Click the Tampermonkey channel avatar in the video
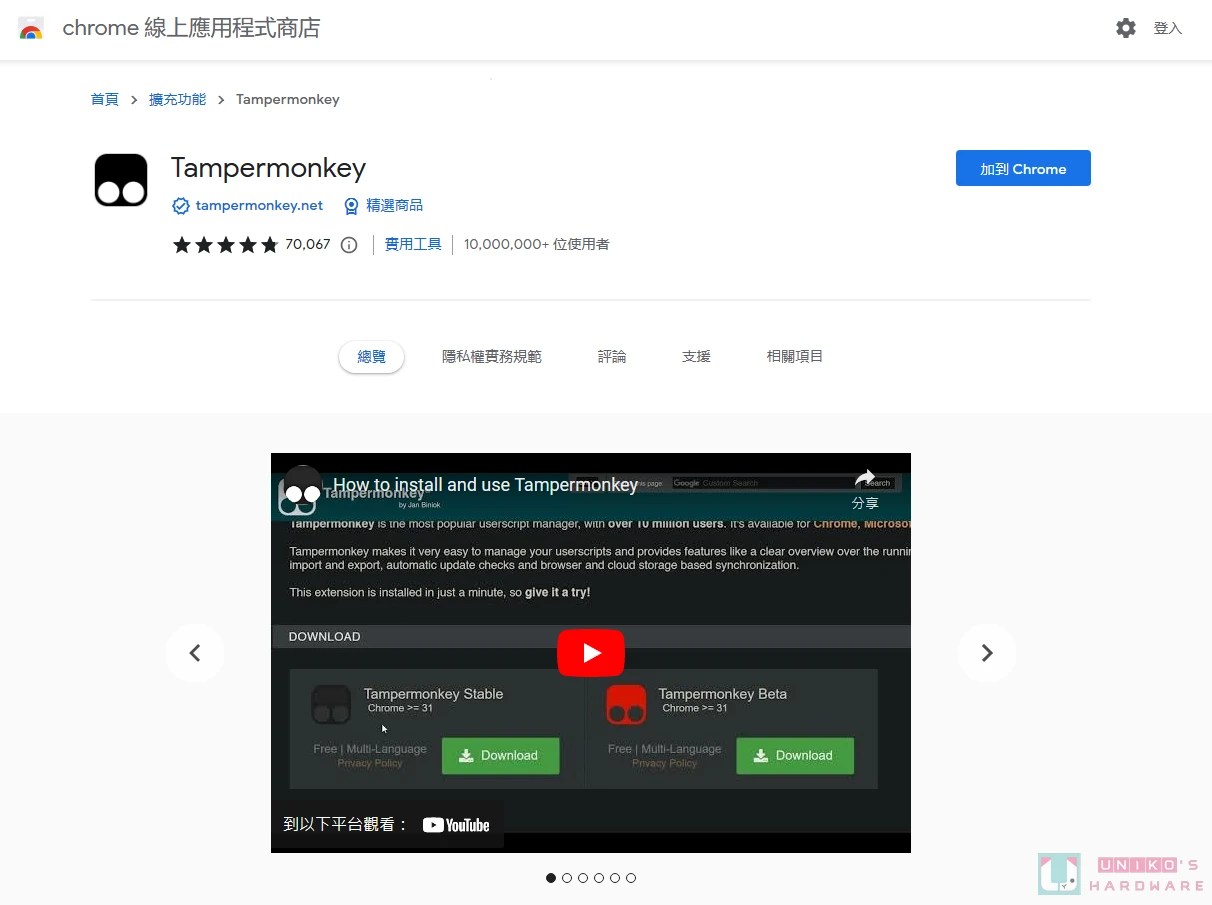Image resolution: width=1212 pixels, height=905 pixels. coord(302,485)
